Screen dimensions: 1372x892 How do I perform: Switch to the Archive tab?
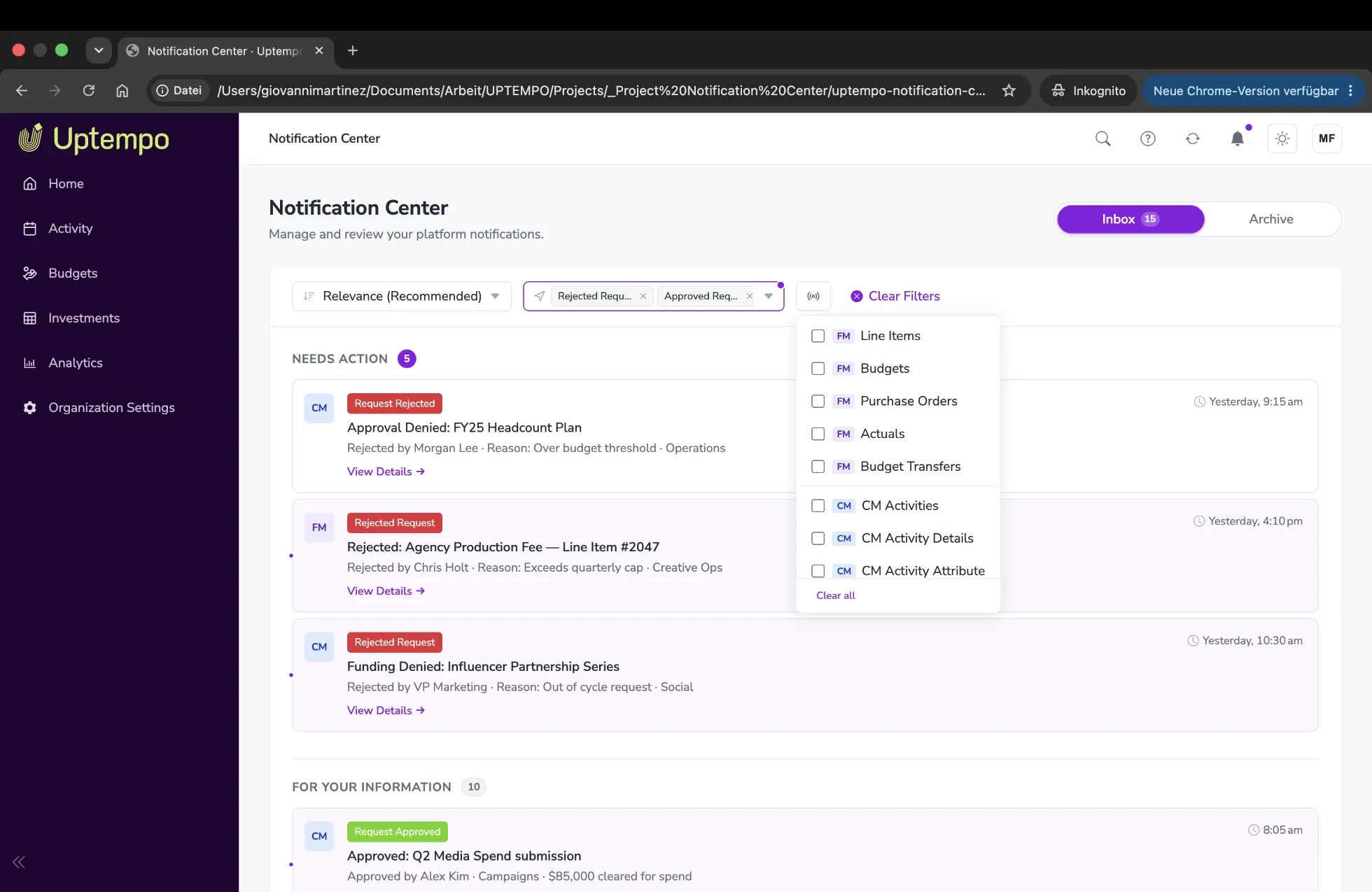(x=1271, y=219)
